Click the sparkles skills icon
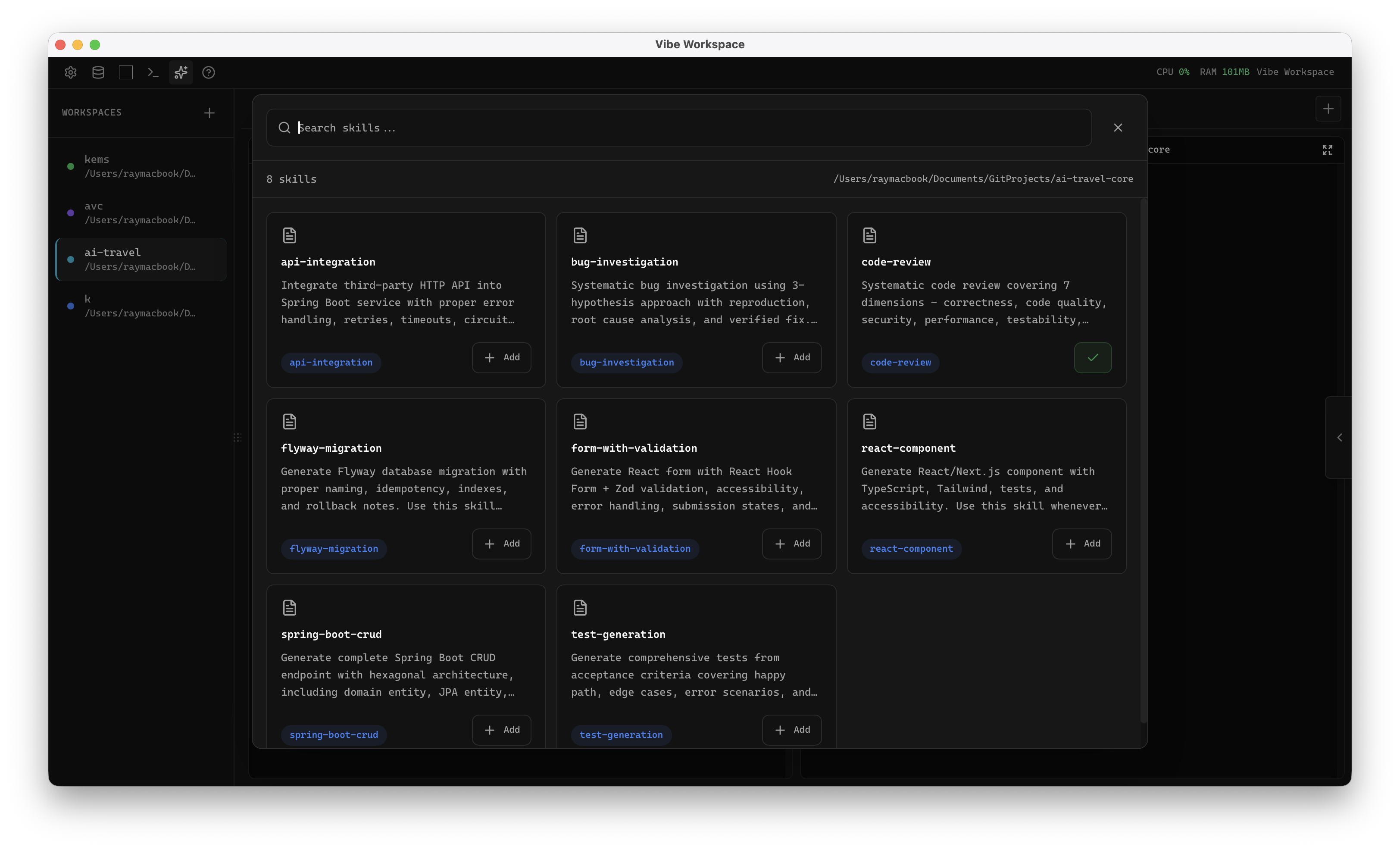 point(181,72)
